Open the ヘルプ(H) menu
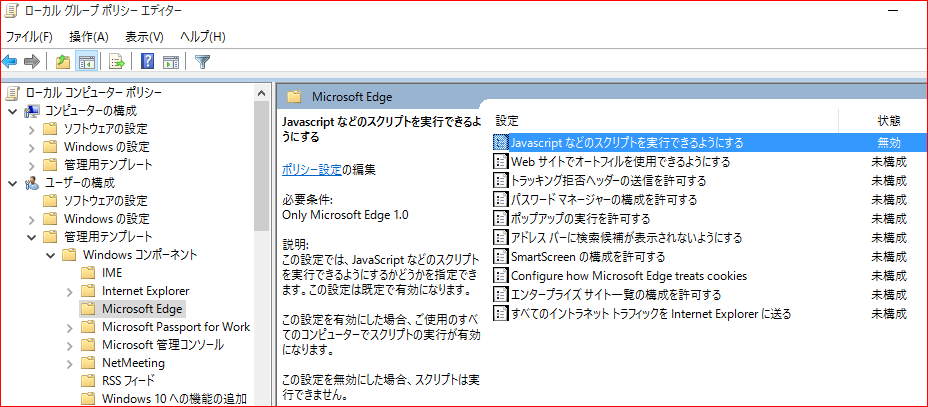The width and height of the screenshot is (928, 407). [x=202, y=37]
